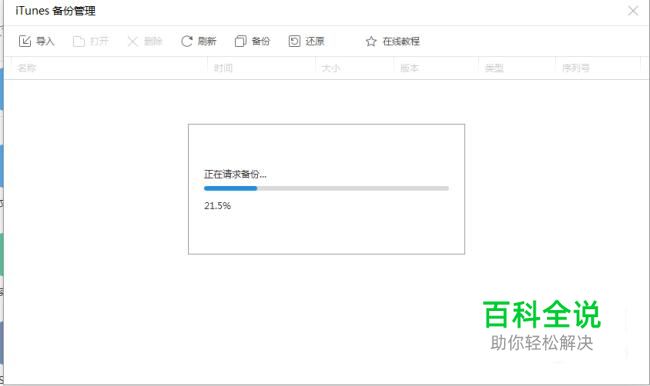Click the 21.5% progress percentage text
This screenshot has width=650, height=386.
(x=217, y=206)
